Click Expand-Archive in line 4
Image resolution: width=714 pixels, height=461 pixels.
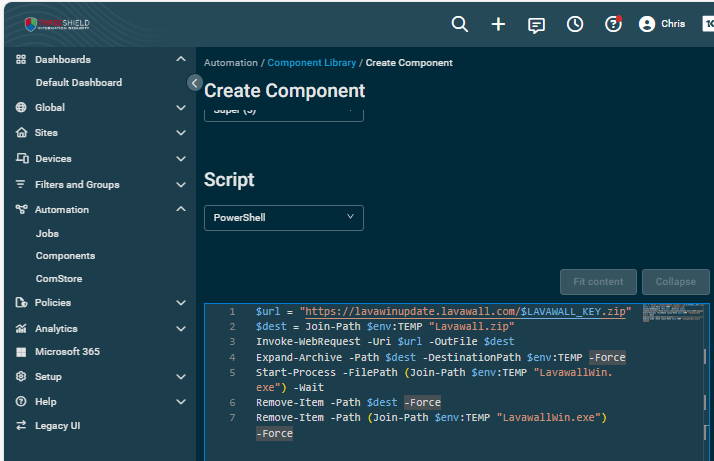coord(299,358)
